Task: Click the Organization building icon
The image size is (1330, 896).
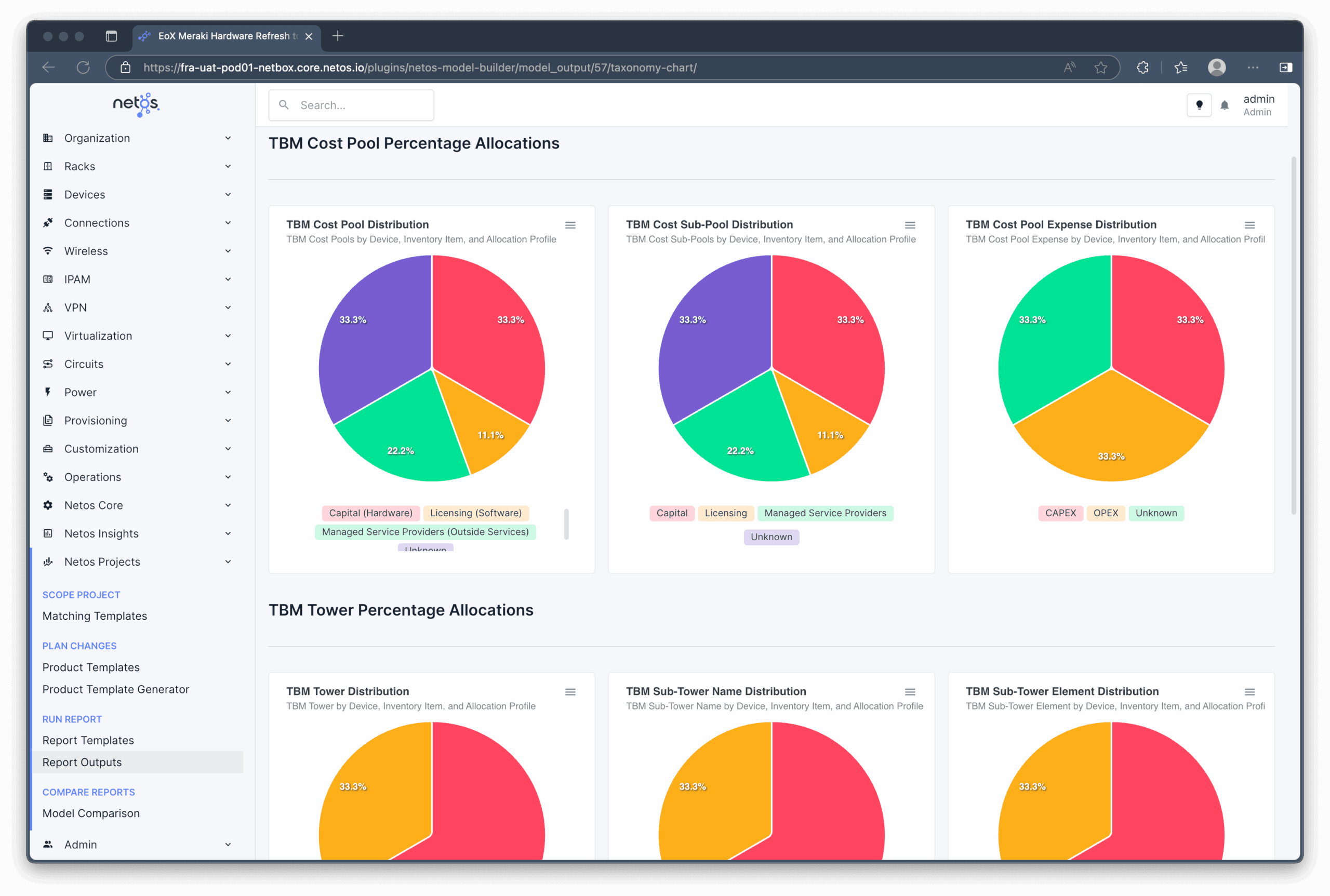Action: [48, 138]
